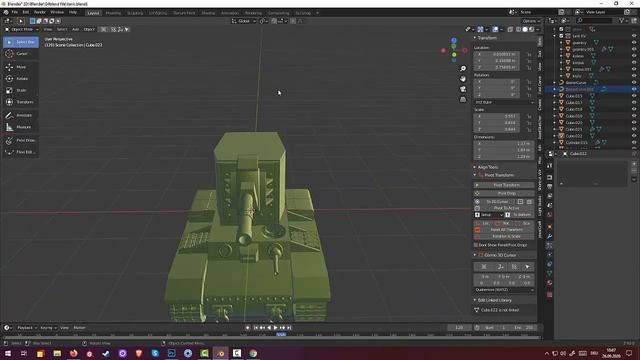Hide Cube.020 via eye icon

(x=634, y=122)
